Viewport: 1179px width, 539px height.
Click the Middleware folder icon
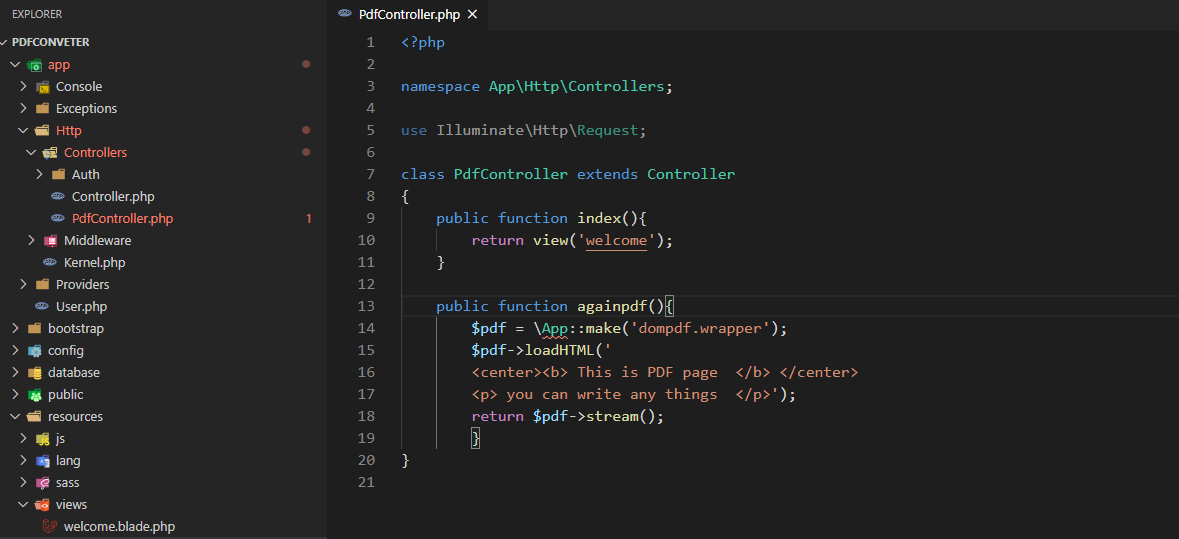coord(50,241)
